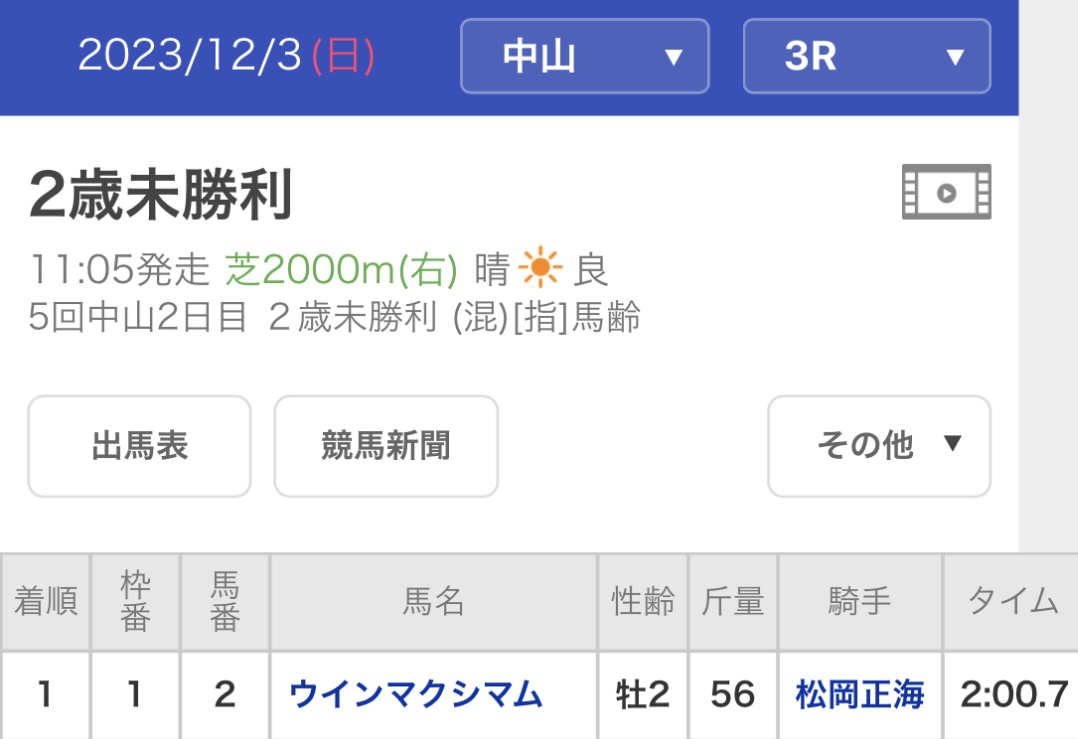Select the 騎手 column header

click(860, 602)
